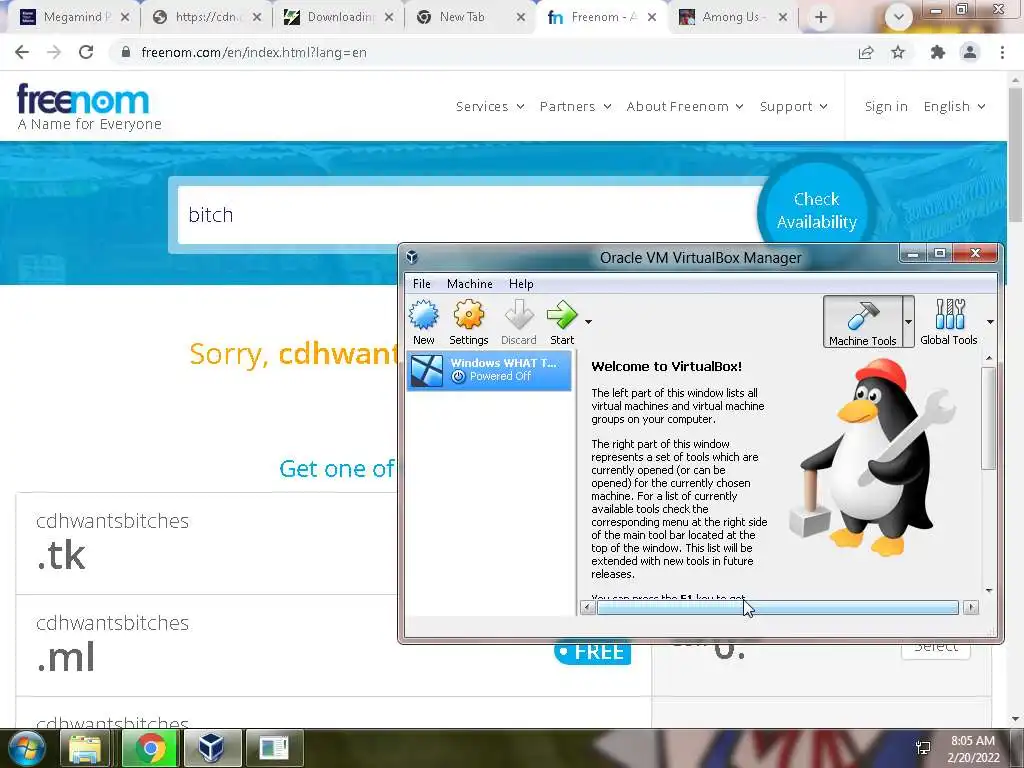The height and width of the screenshot is (768, 1024).
Task: Click the Sign in link
Action: tap(886, 106)
